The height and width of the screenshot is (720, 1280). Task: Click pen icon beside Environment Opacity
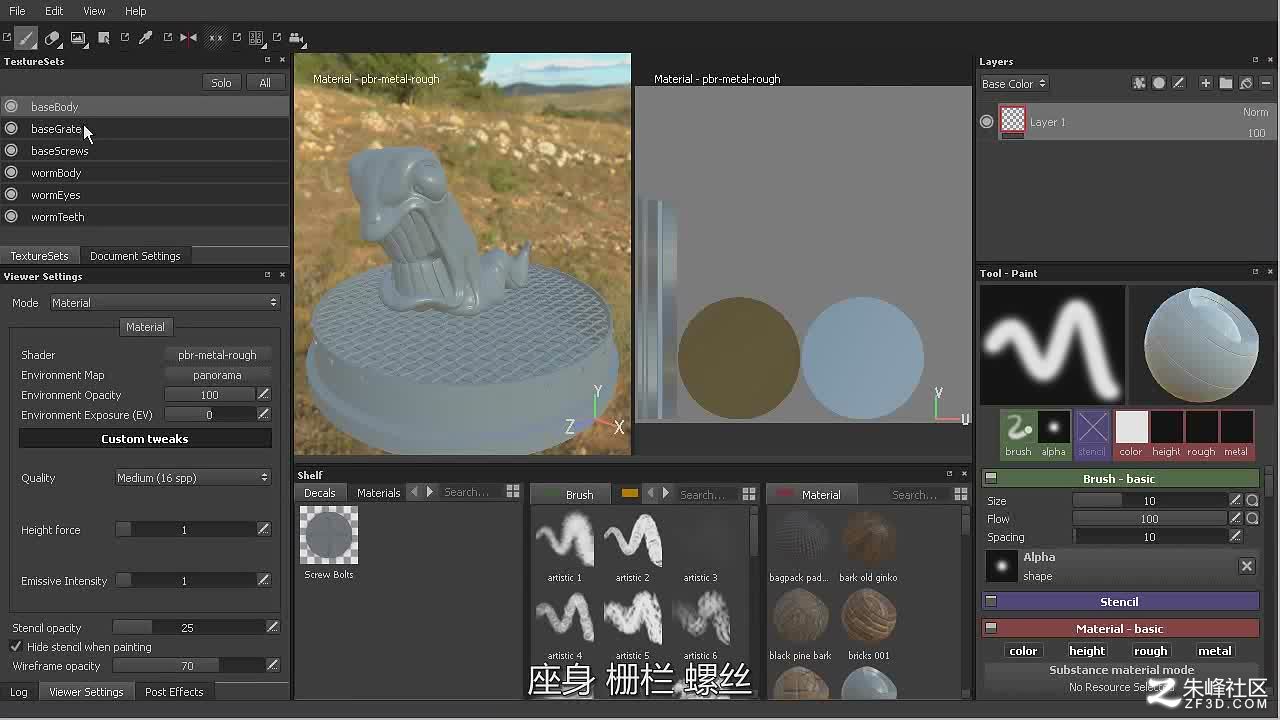click(264, 395)
